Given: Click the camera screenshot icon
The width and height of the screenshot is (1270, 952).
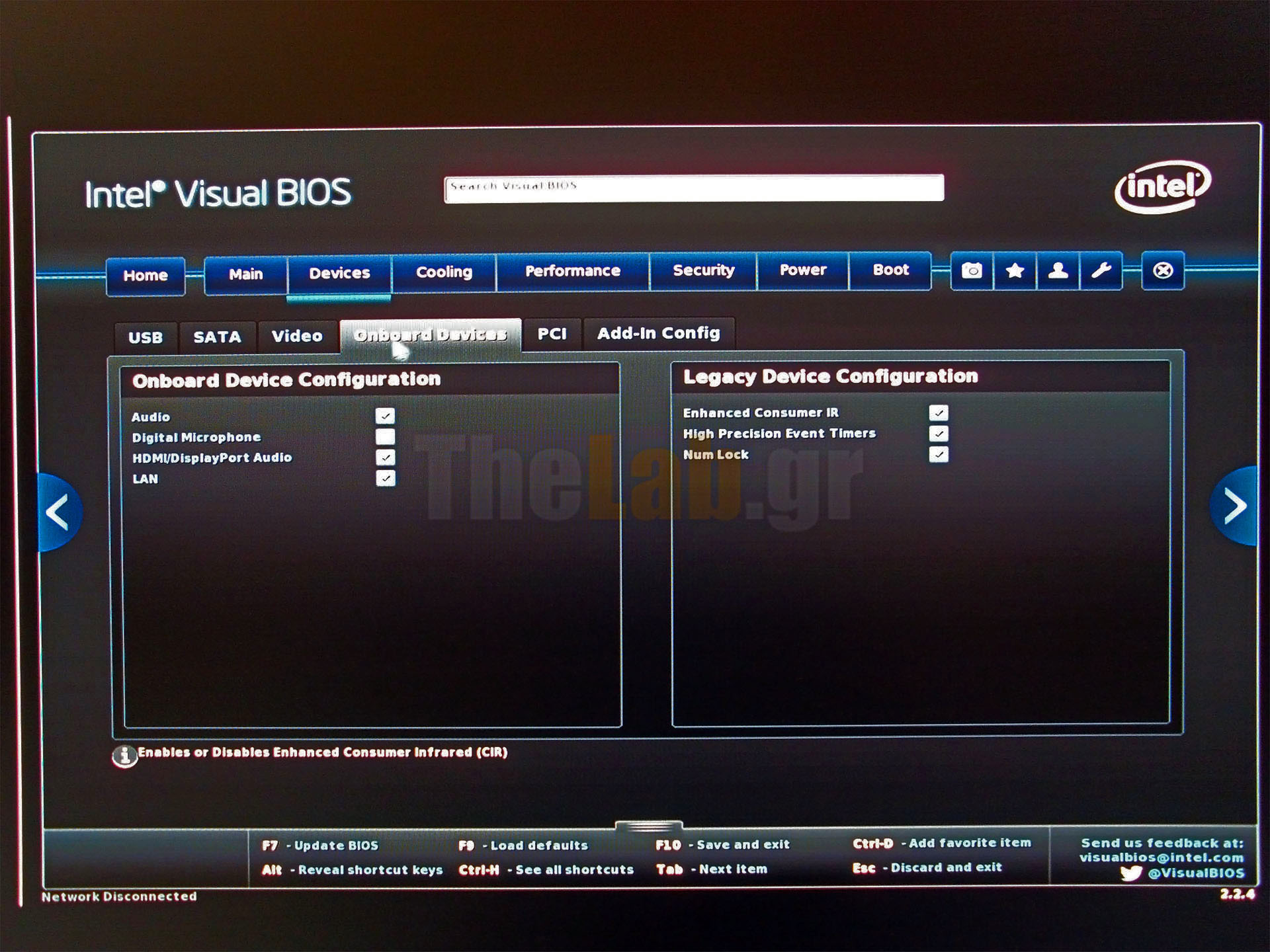Looking at the screenshot, I should point(972,270).
